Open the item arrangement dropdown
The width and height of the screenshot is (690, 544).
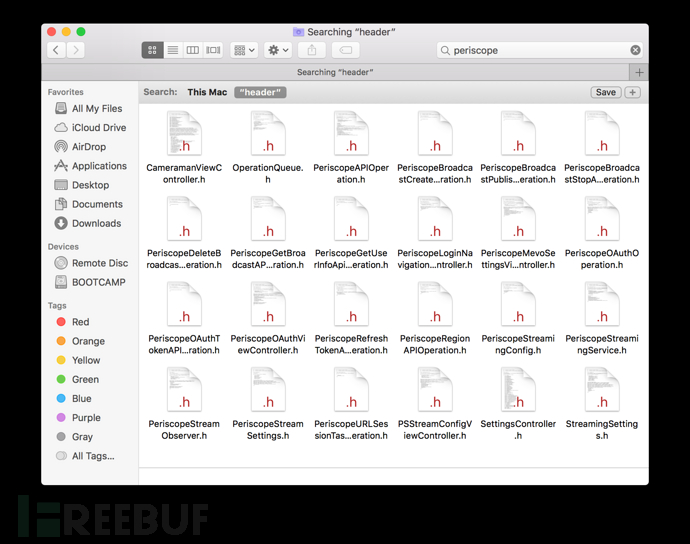[x=244, y=50]
